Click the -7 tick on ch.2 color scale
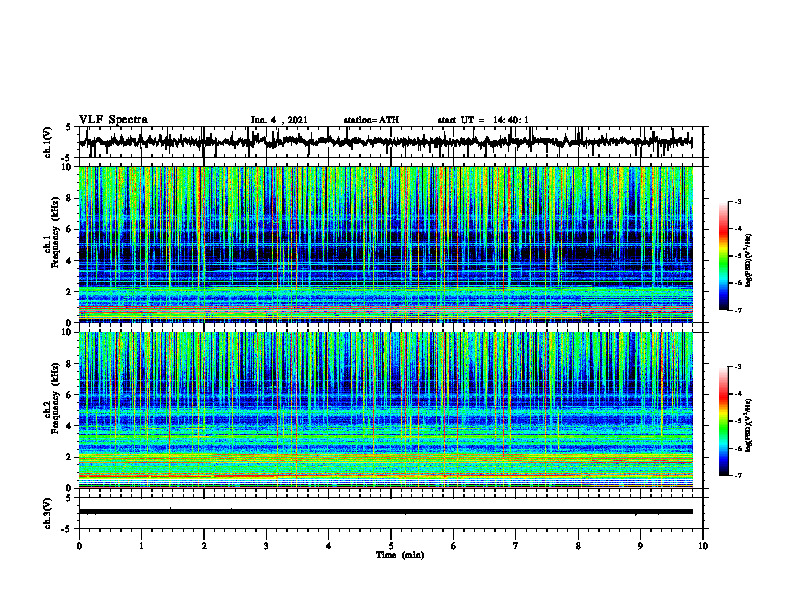The image size is (792, 612). [x=737, y=475]
